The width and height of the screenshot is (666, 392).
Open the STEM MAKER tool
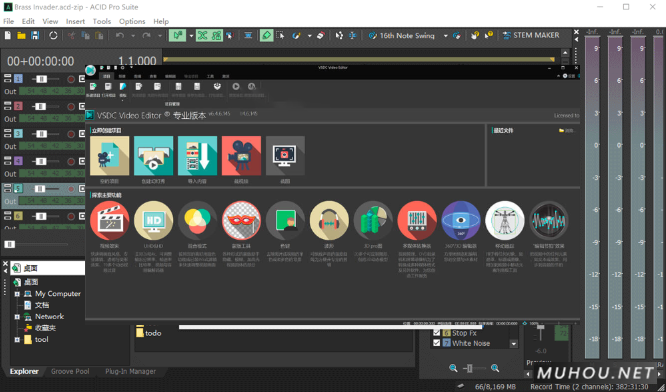(x=531, y=36)
